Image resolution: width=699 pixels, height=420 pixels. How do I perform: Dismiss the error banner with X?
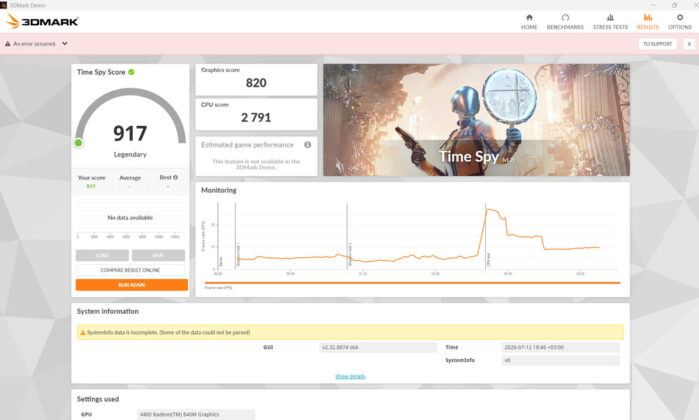click(x=689, y=44)
